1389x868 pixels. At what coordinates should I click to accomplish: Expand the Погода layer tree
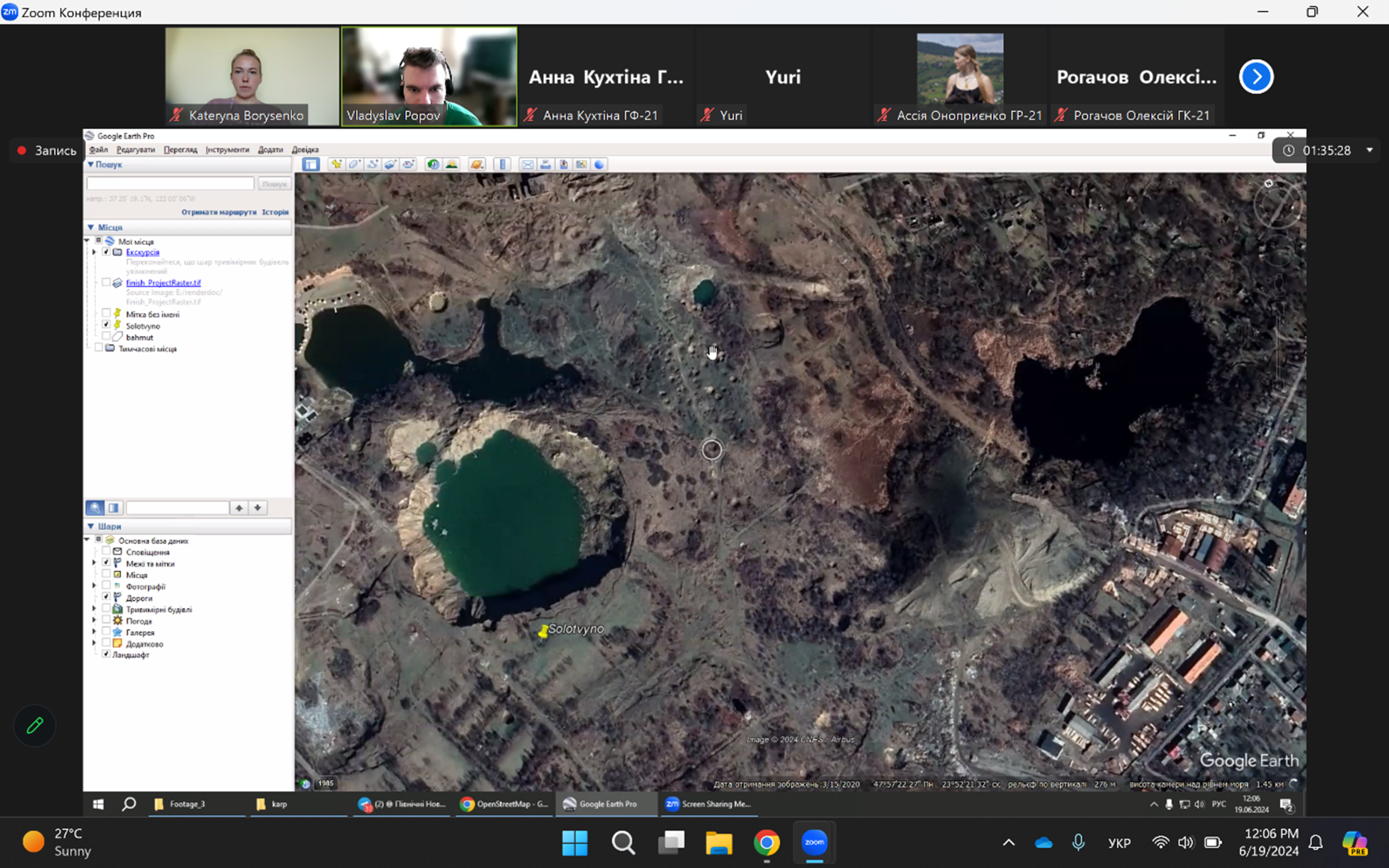(94, 621)
